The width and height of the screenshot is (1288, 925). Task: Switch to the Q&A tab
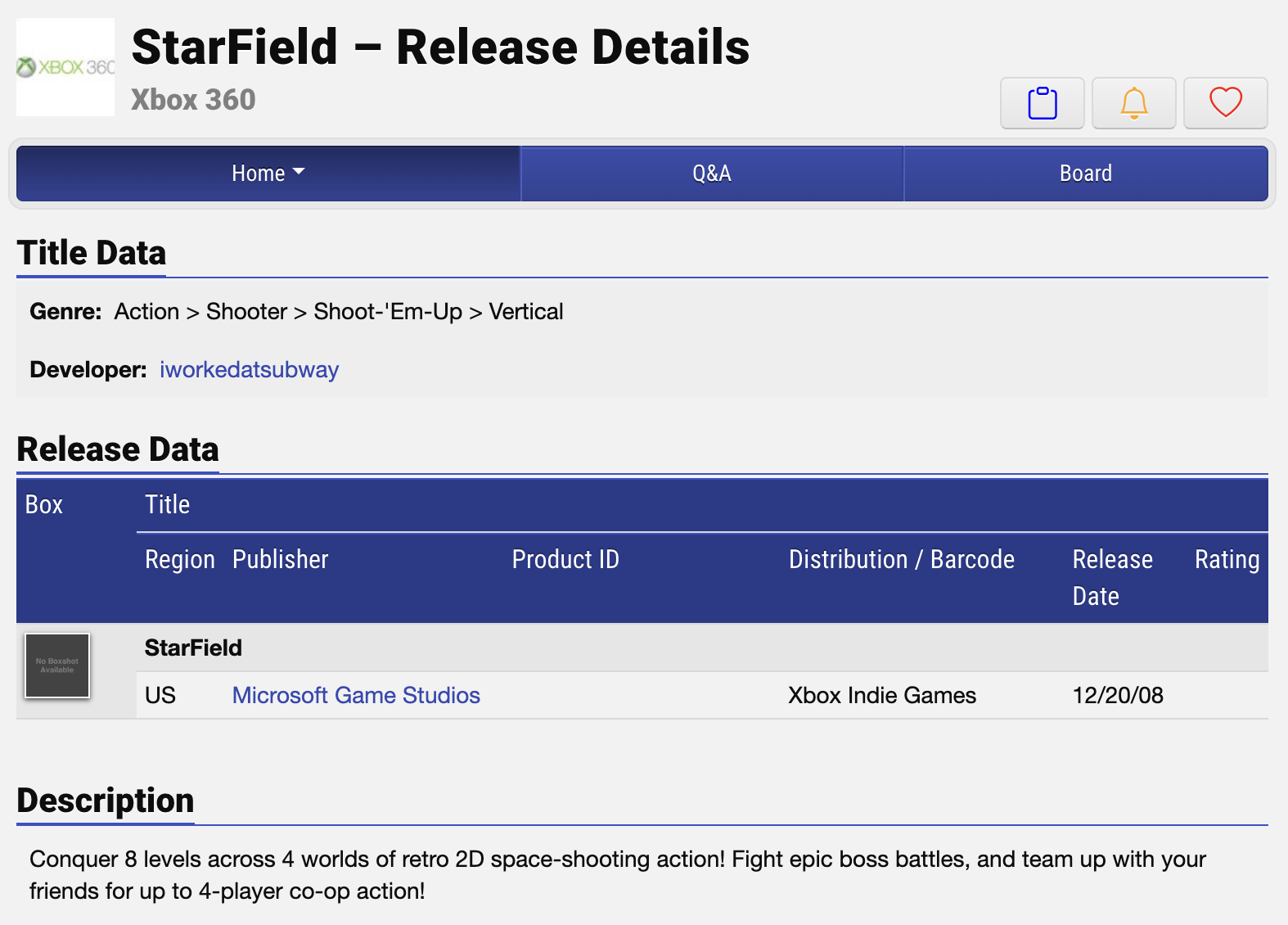click(712, 174)
